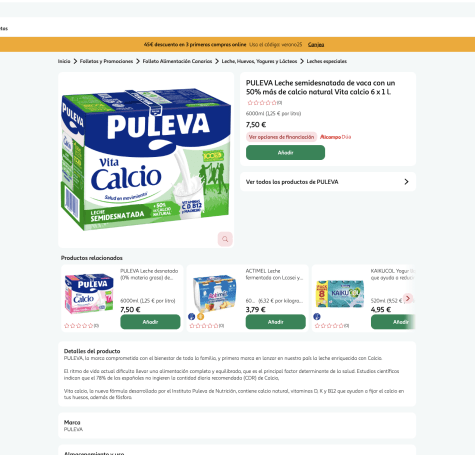475x455 pixels.
Task: Click the blue badge icon under ACTIMEL image
Action: click(192, 316)
